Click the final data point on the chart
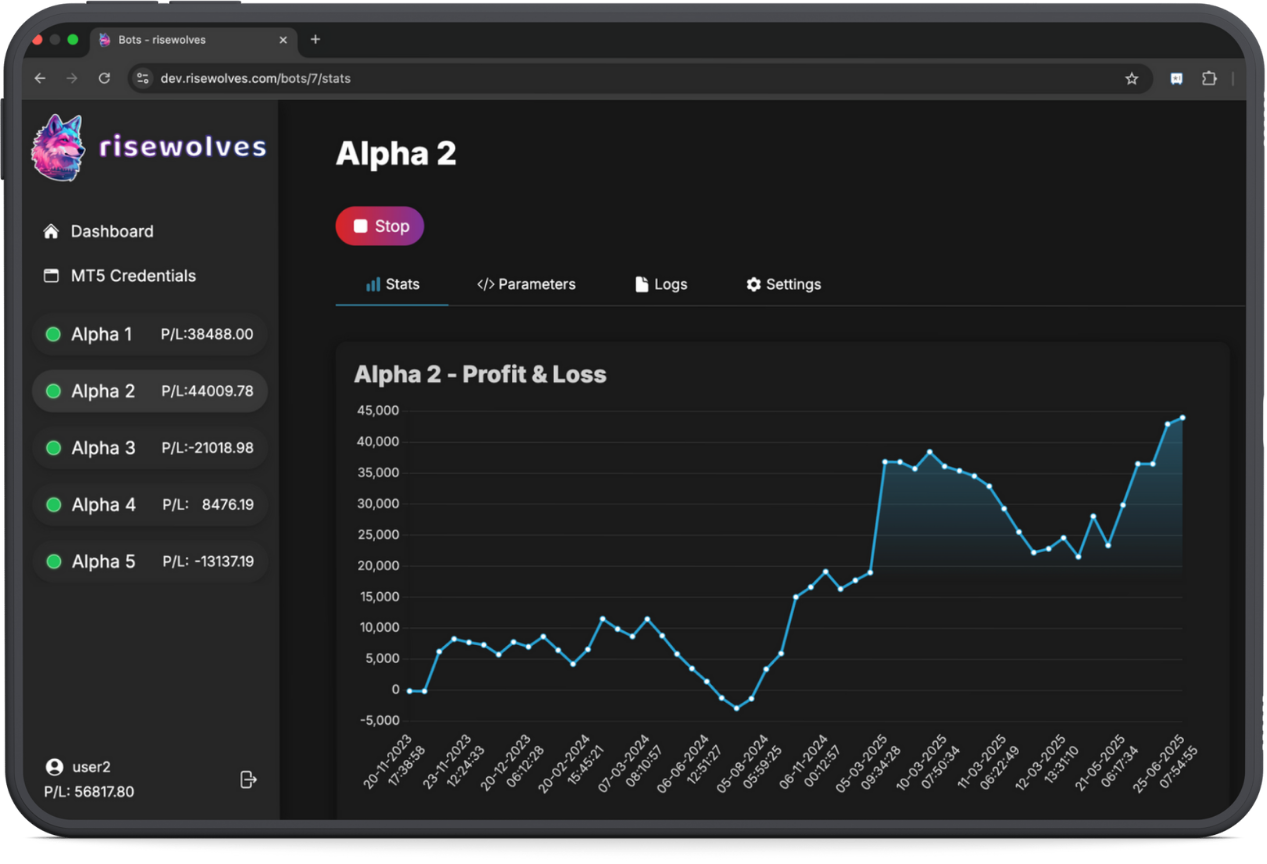This screenshot has width=1267, height=864. pos(1182,418)
